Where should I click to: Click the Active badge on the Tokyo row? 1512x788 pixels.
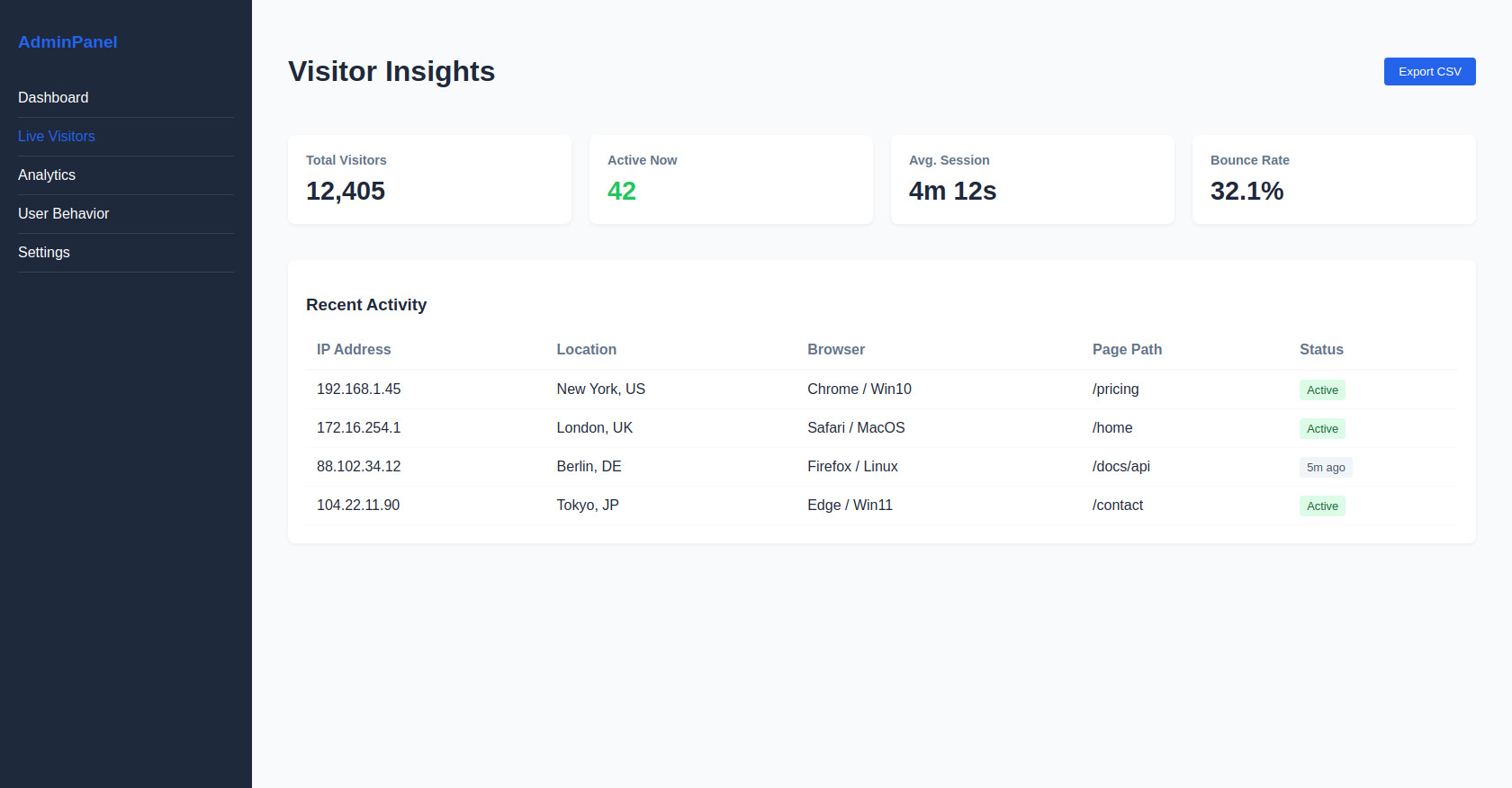(x=1321, y=506)
